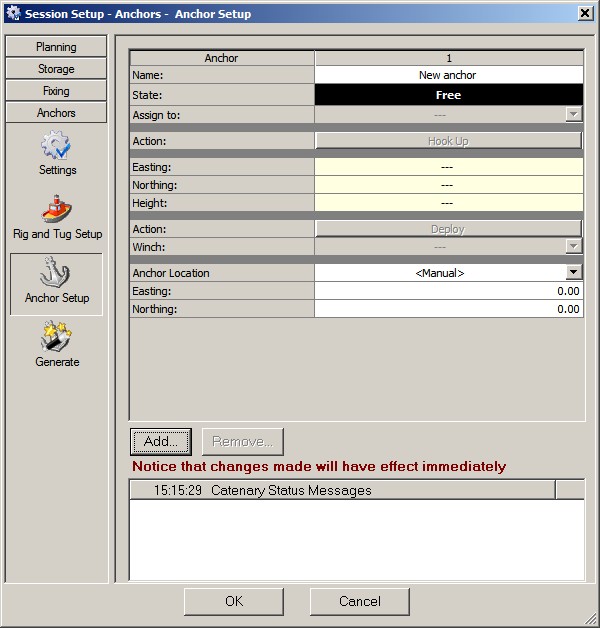Close the Session Setup dialog
Viewport: 600px width, 628px height.
point(584,13)
